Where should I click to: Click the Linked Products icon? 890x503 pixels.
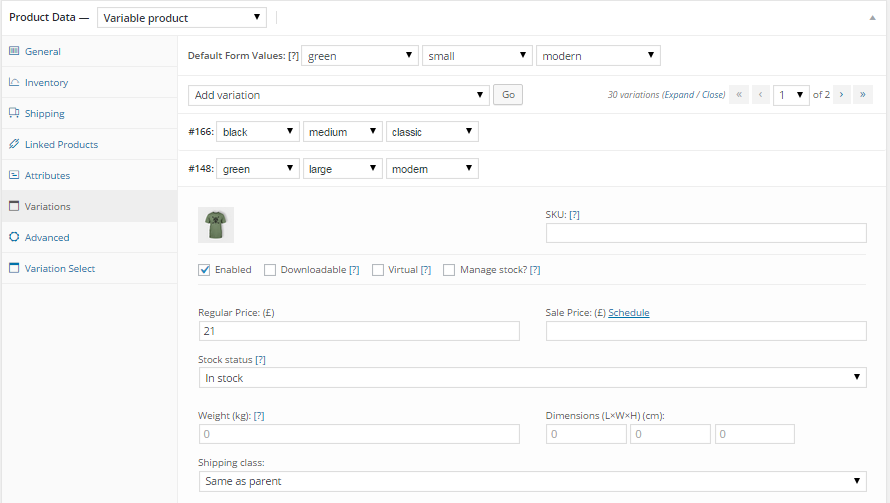click(14, 144)
